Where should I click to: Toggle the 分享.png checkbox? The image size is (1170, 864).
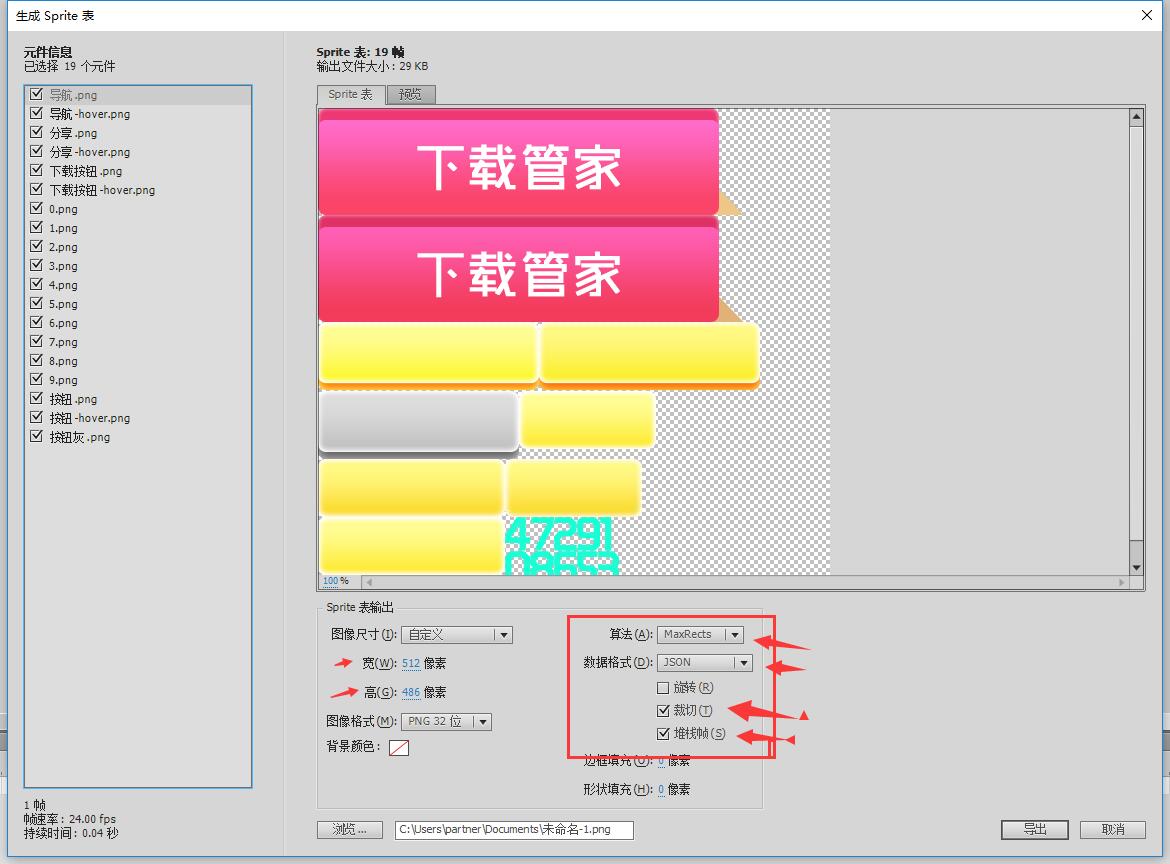(36, 132)
